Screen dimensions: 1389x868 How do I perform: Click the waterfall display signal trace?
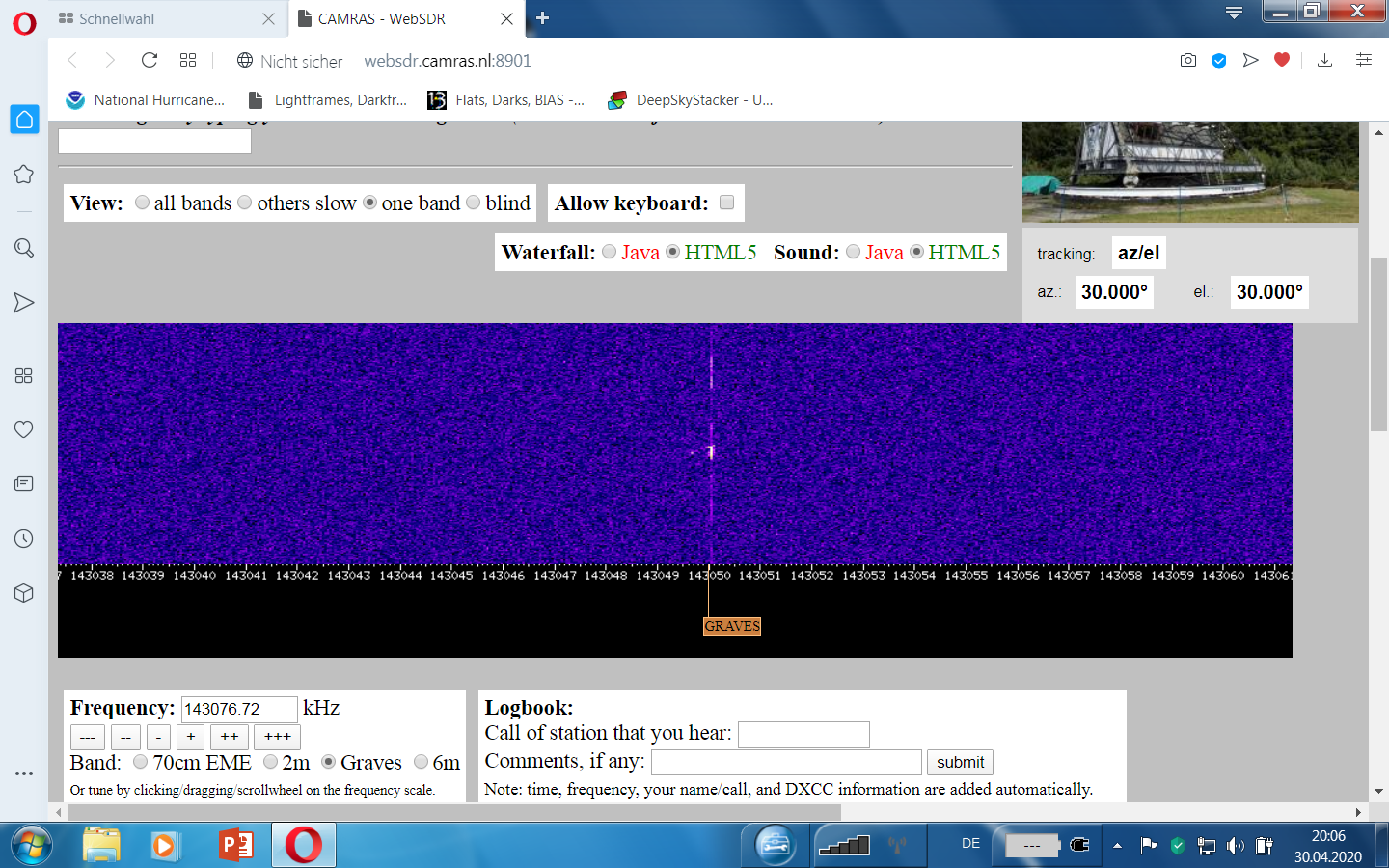(x=711, y=451)
